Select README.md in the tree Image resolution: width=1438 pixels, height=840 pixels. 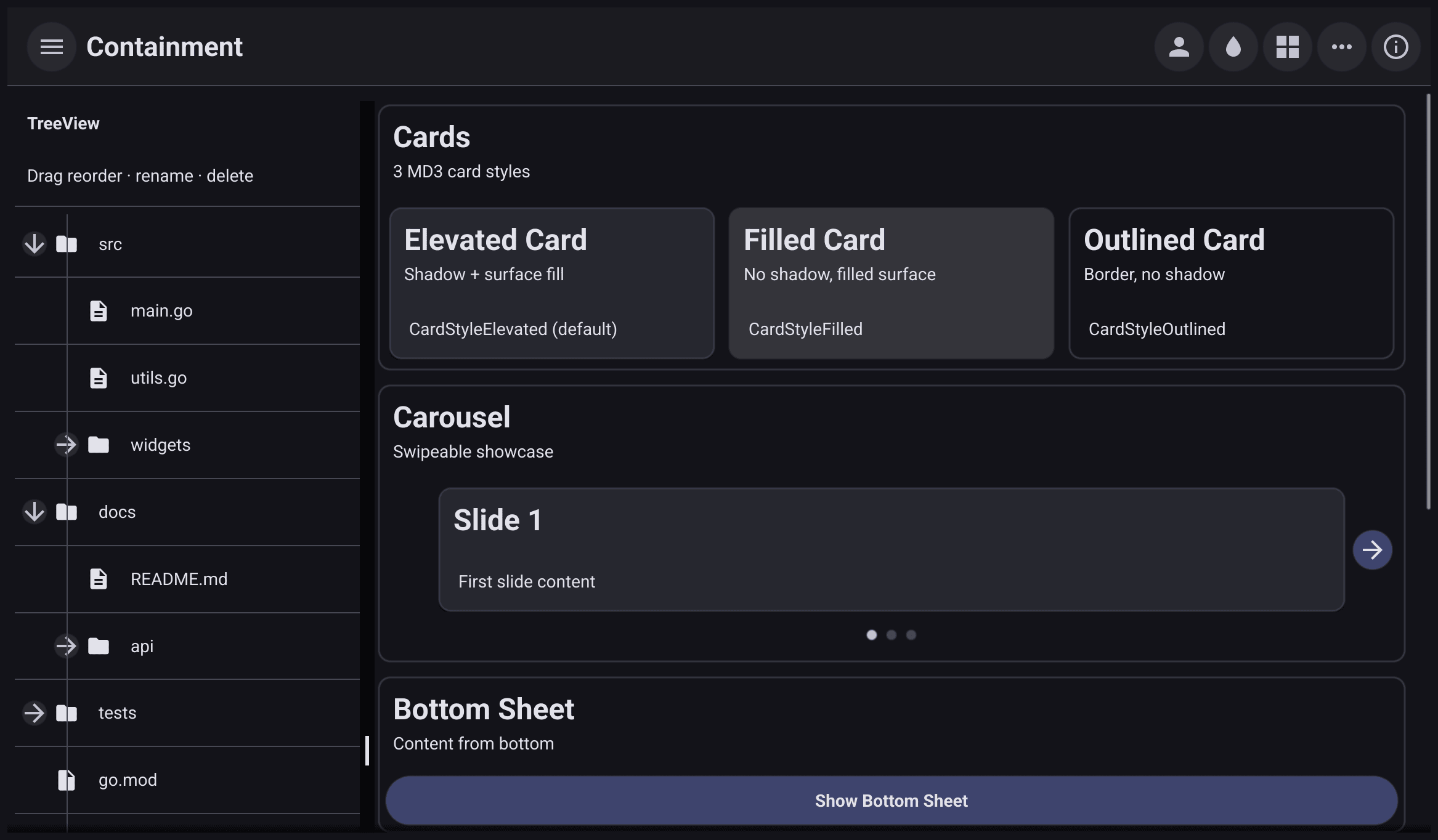pos(179,579)
